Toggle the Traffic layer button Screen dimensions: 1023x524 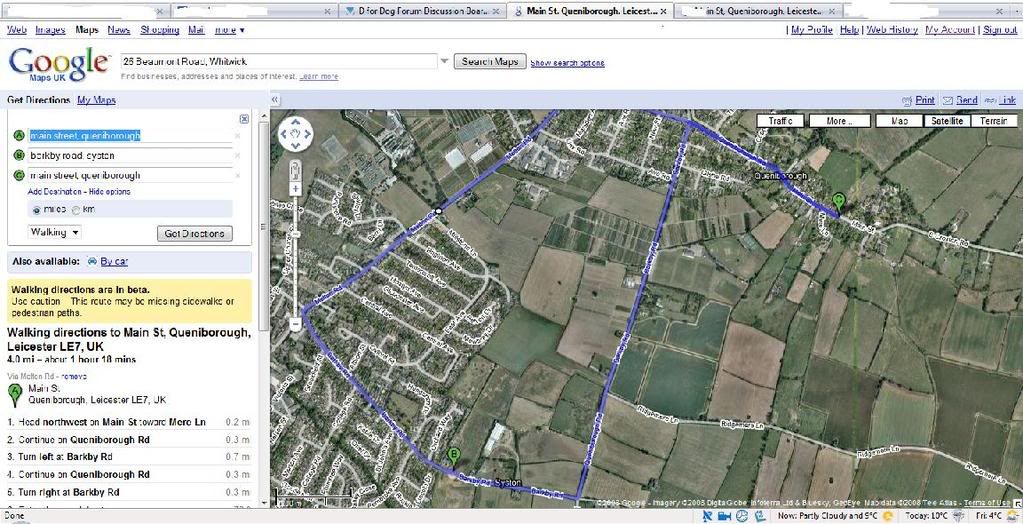(x=779, y=121)
